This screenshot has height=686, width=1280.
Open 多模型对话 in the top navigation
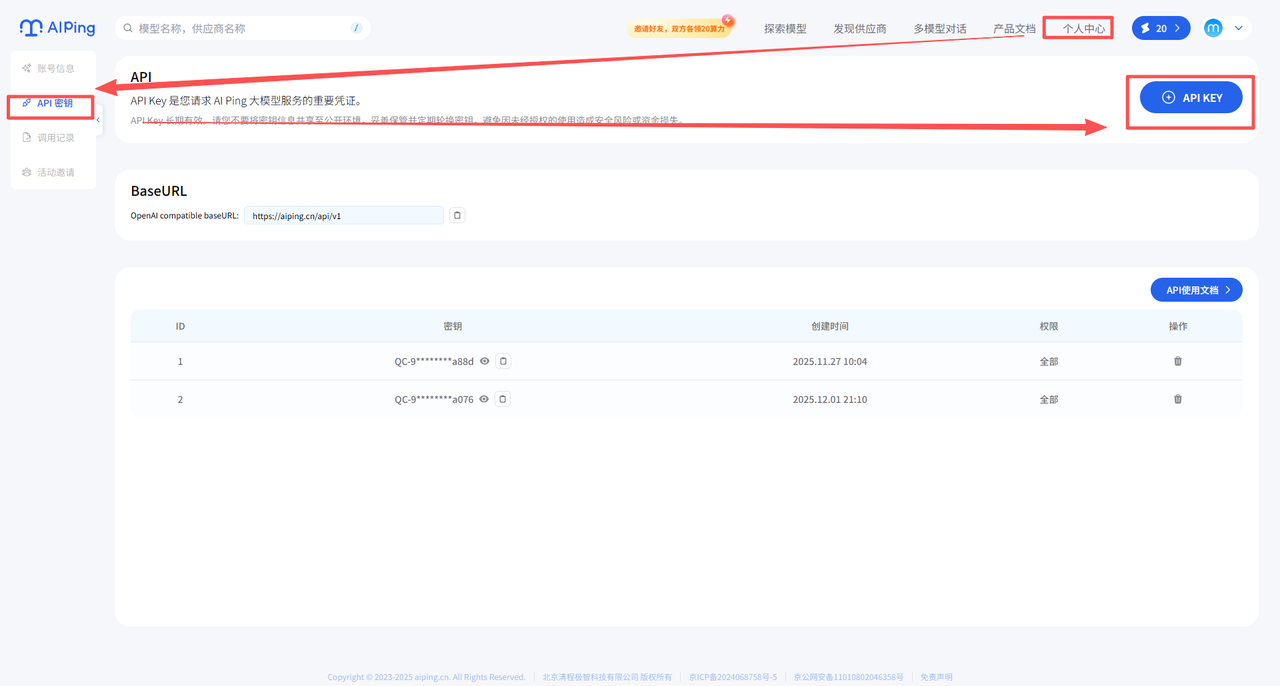coord(940,29)
